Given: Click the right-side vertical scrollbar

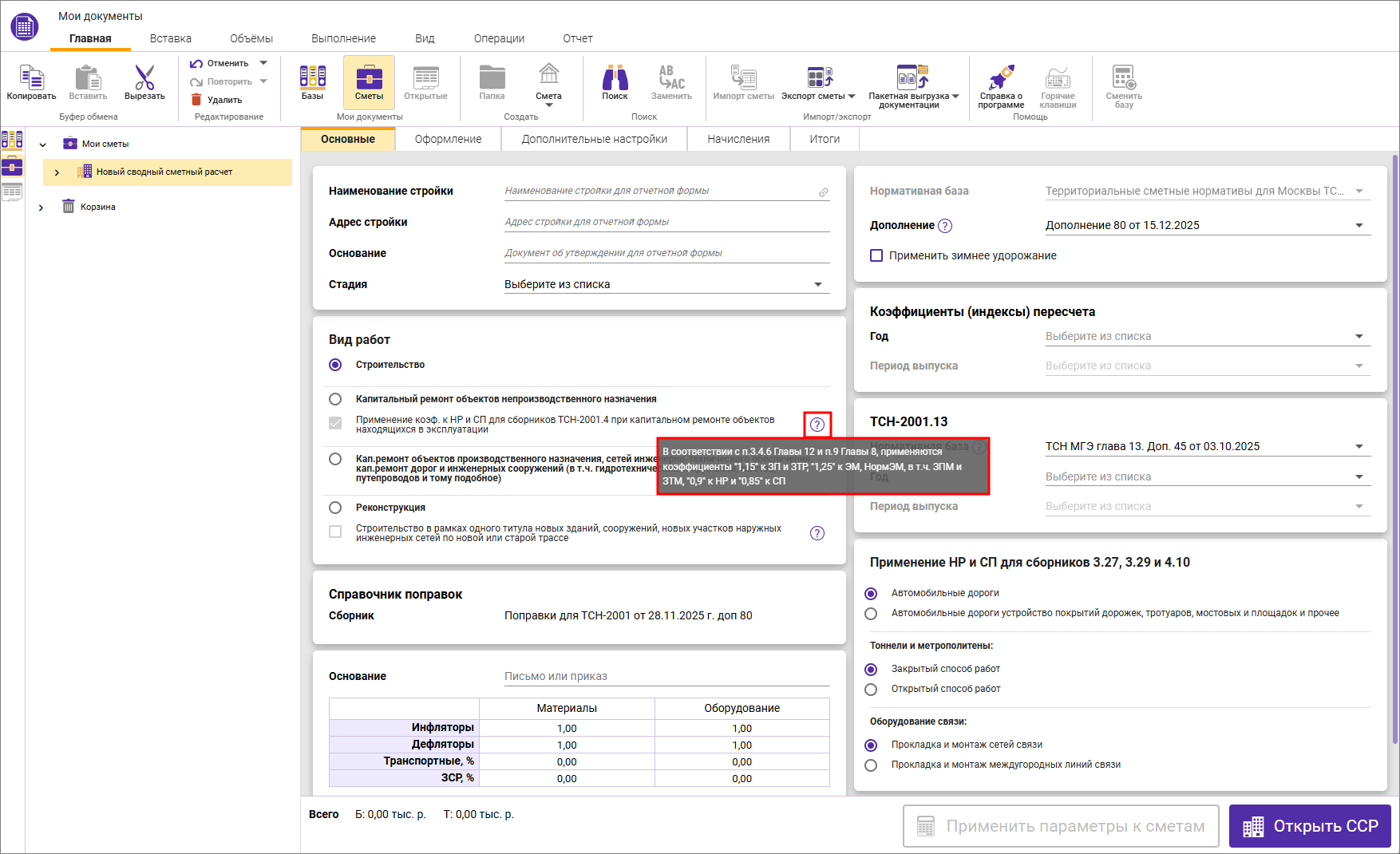Looking at the screenshot, I should tap(1394, 447).
